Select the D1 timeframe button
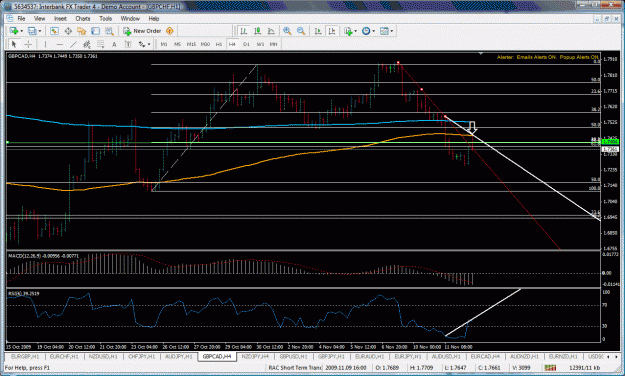The height and width of the screenshot is (376, 625). point(246,44)
